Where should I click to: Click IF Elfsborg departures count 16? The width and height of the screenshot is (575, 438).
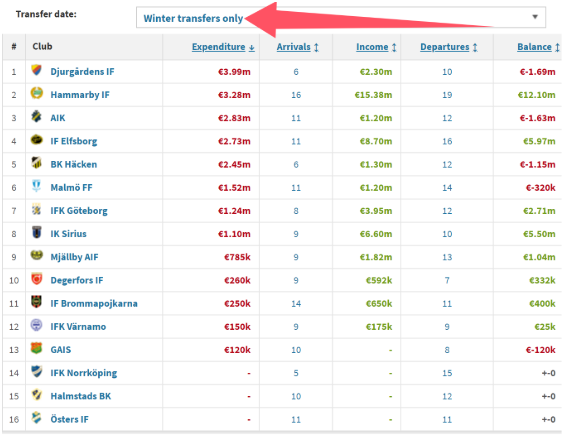(447, 141)
